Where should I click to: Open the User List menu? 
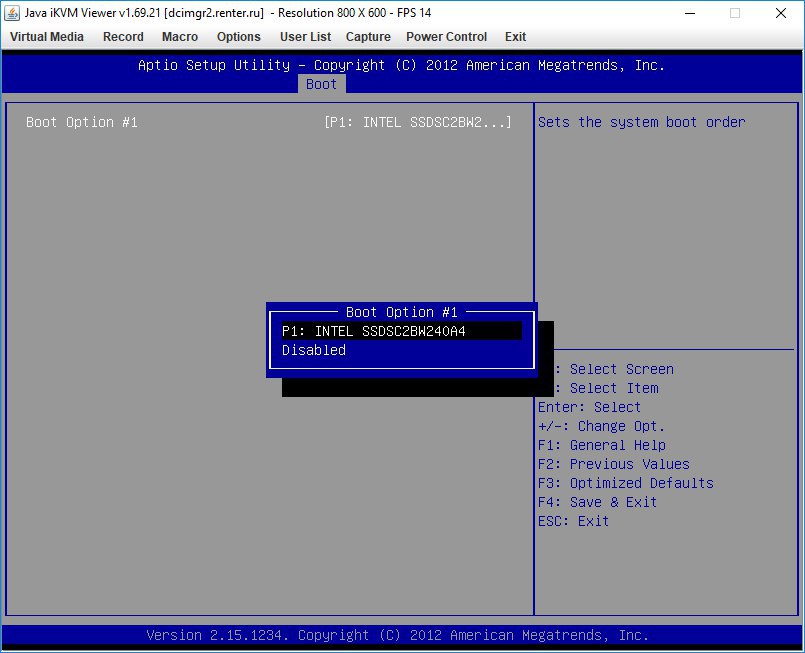(305, 37)
